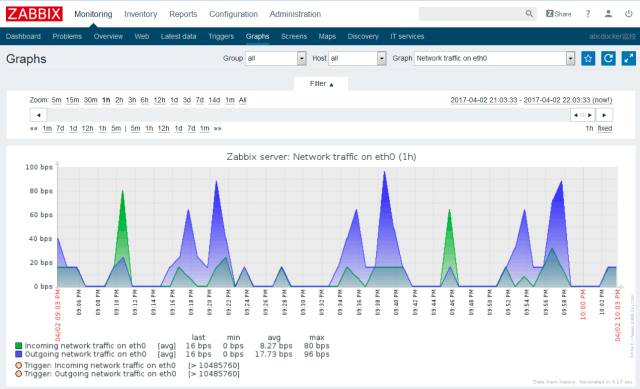Click Incoming trigger legend circle
Image resolution: width=640 pixels, height=389 pixels.
pyautogui.click(x=18, y=365)
